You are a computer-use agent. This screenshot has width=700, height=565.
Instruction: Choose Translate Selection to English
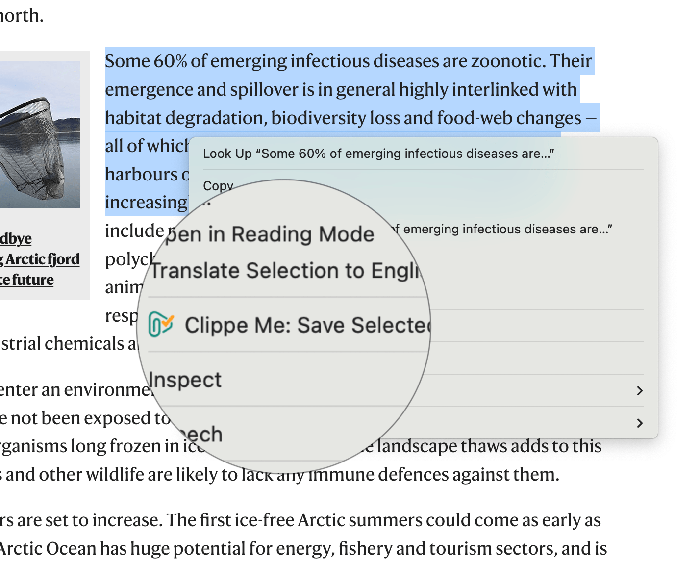[x=285, y=271]
